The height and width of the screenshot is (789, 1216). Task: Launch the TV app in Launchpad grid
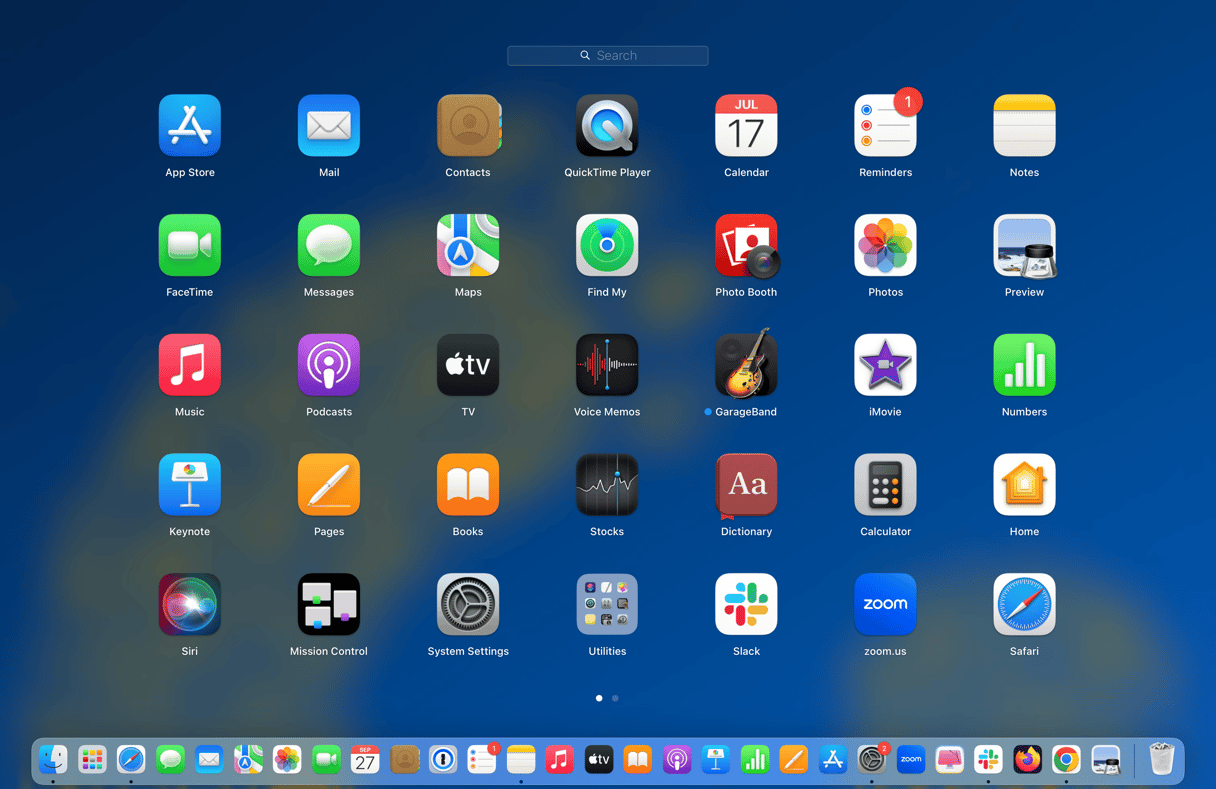pos(468,365)
